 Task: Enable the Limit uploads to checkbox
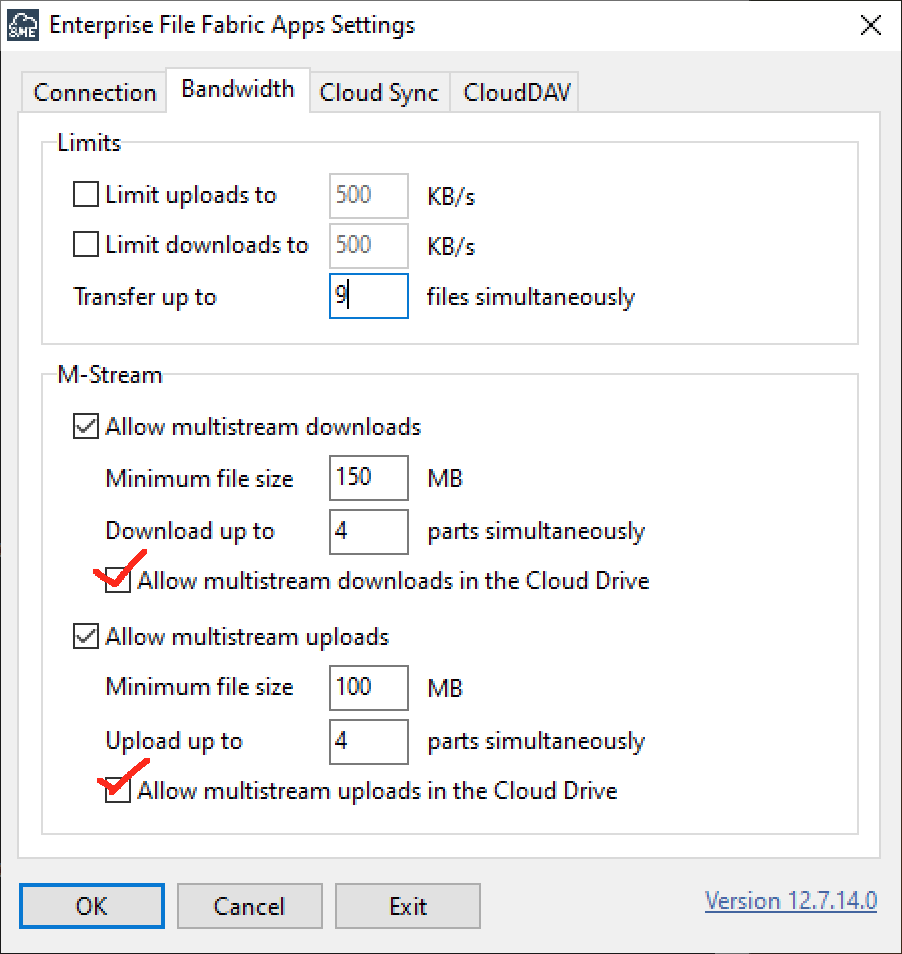87,195
